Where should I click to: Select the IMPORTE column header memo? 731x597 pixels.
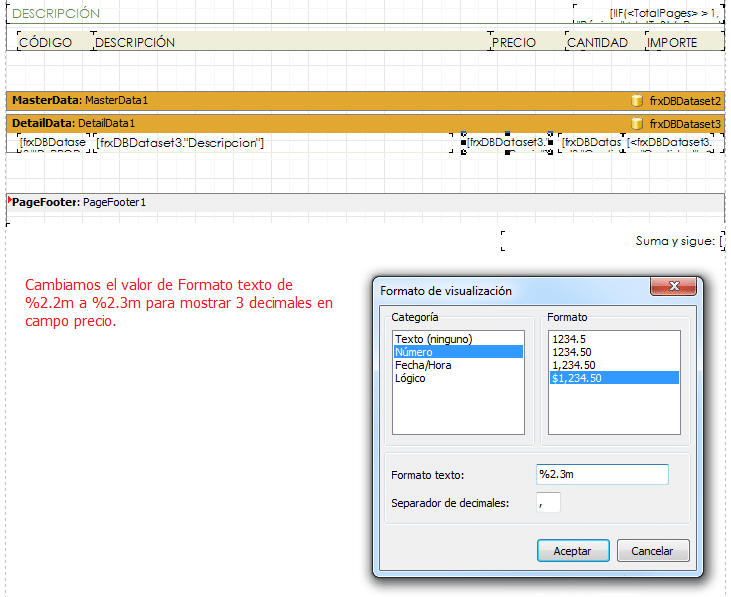click(x=685, y=41)
